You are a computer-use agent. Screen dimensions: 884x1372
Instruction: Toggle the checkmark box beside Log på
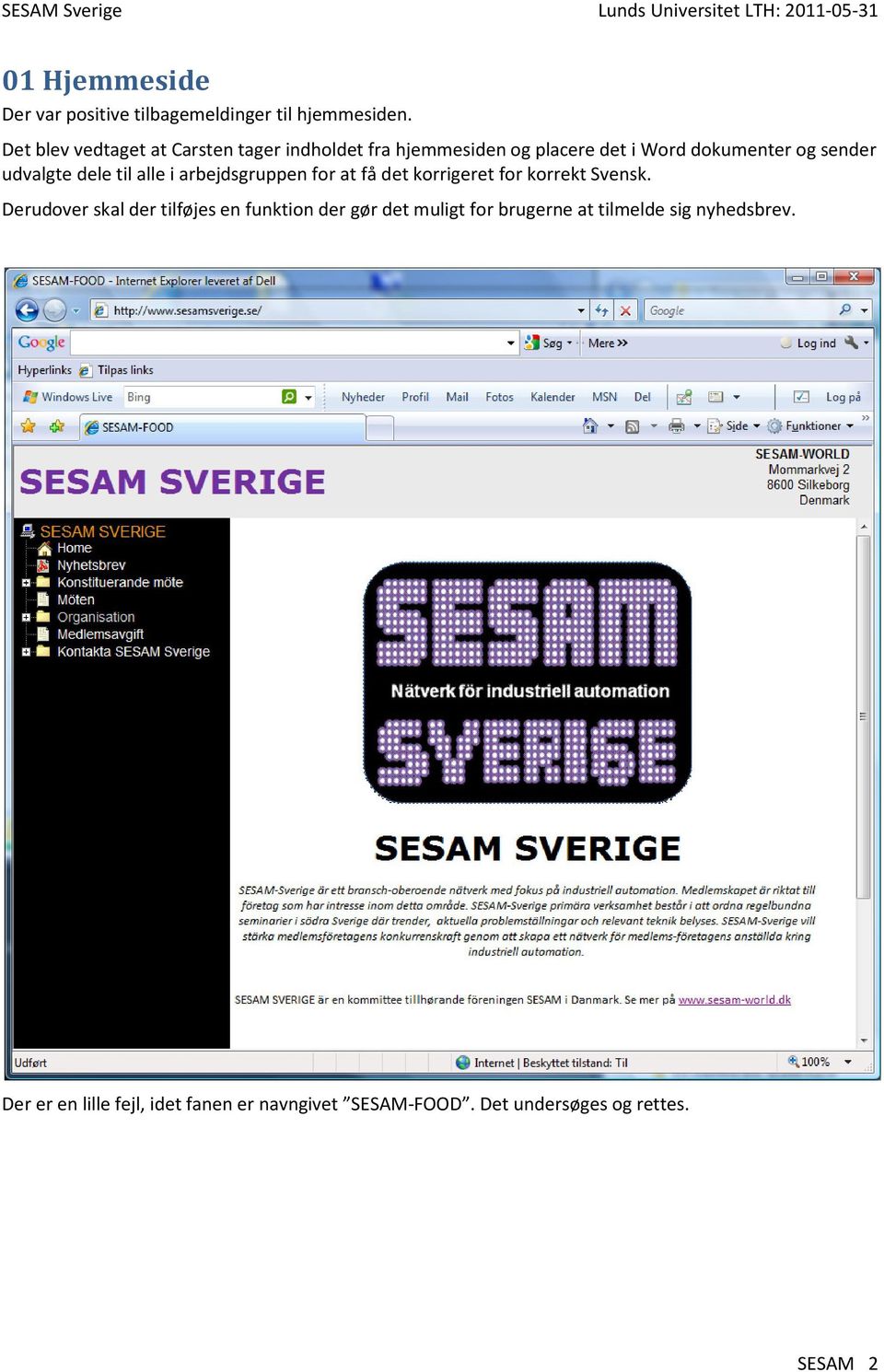[x=801, y=397]
